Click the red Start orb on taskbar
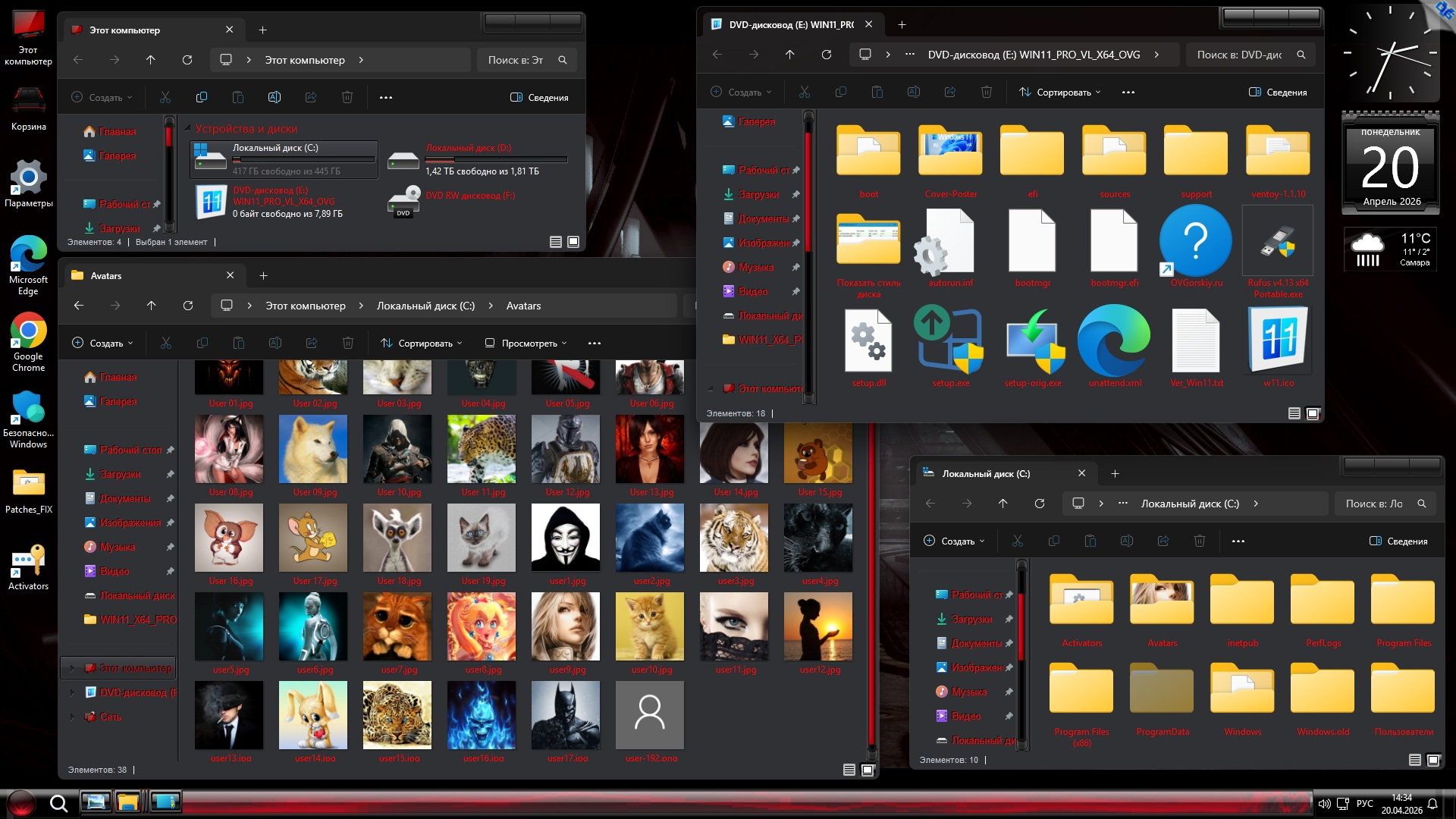This screenshot has width=1456, height=819. click(20, 803)
